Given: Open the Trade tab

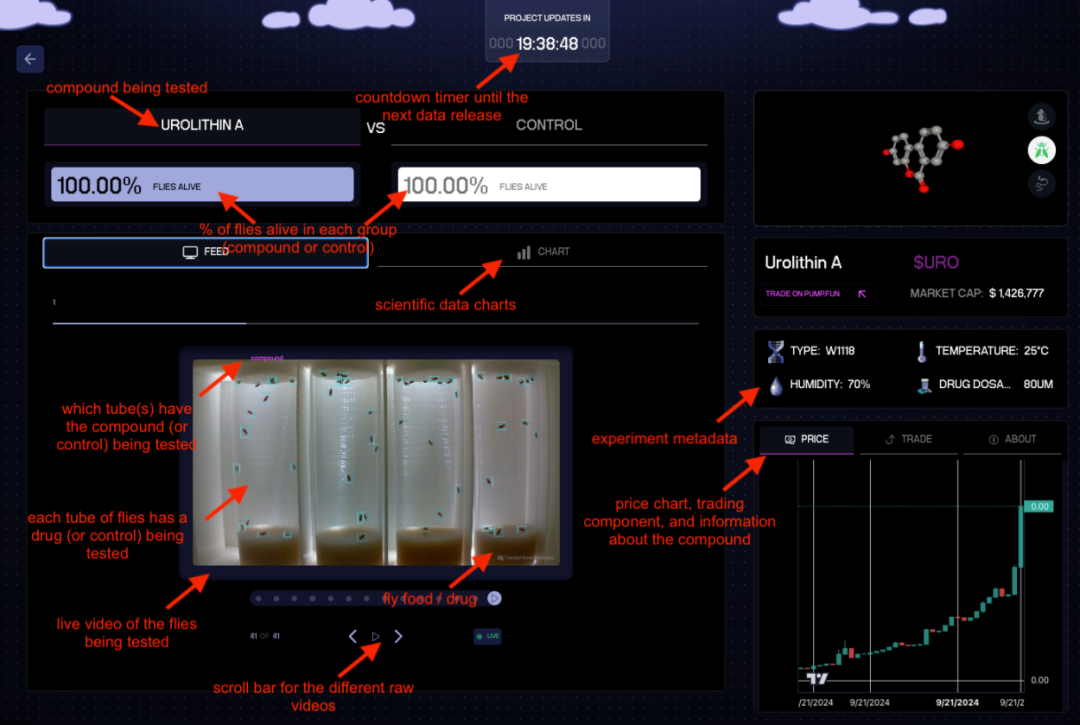Looking at the screenshot, I should click(x=908, y=439).
